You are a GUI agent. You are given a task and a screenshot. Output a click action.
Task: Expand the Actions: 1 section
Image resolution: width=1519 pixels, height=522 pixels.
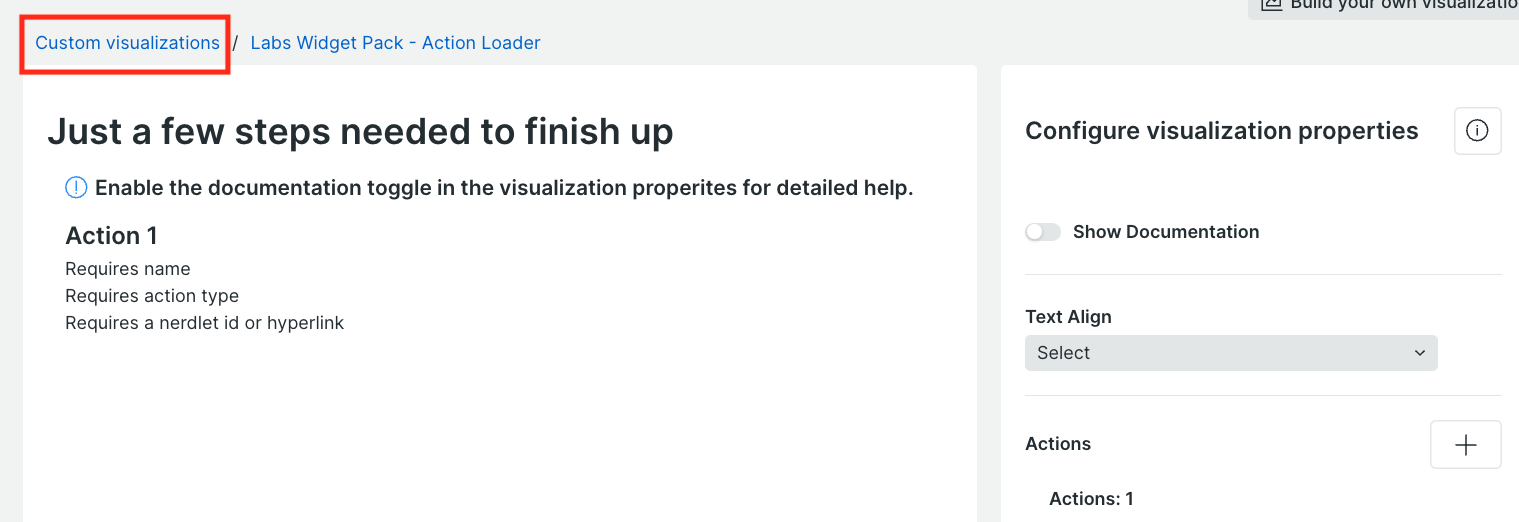coord(1091,498)
